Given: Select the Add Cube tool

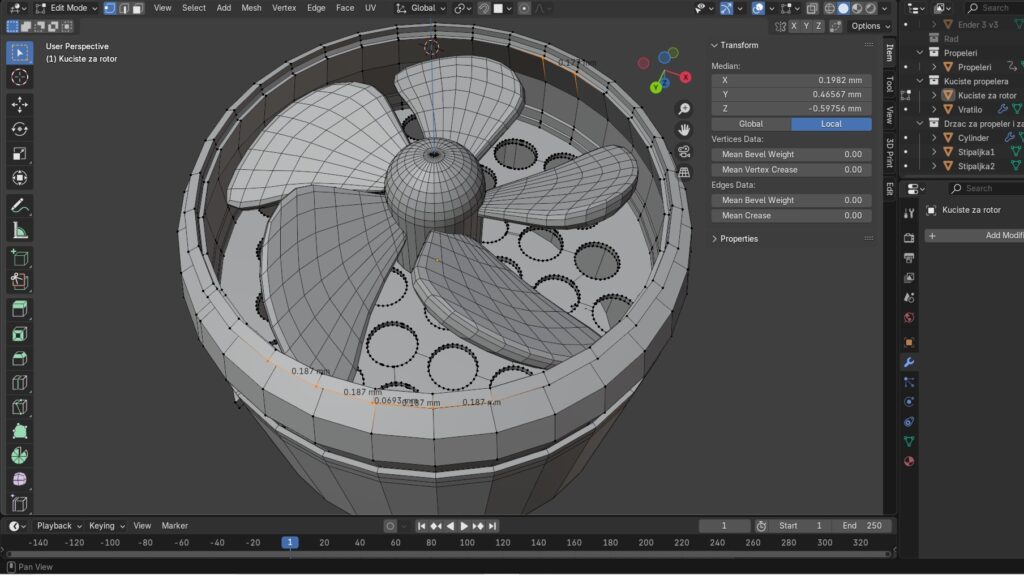Looking at the screenshot, I should point(20,258).
